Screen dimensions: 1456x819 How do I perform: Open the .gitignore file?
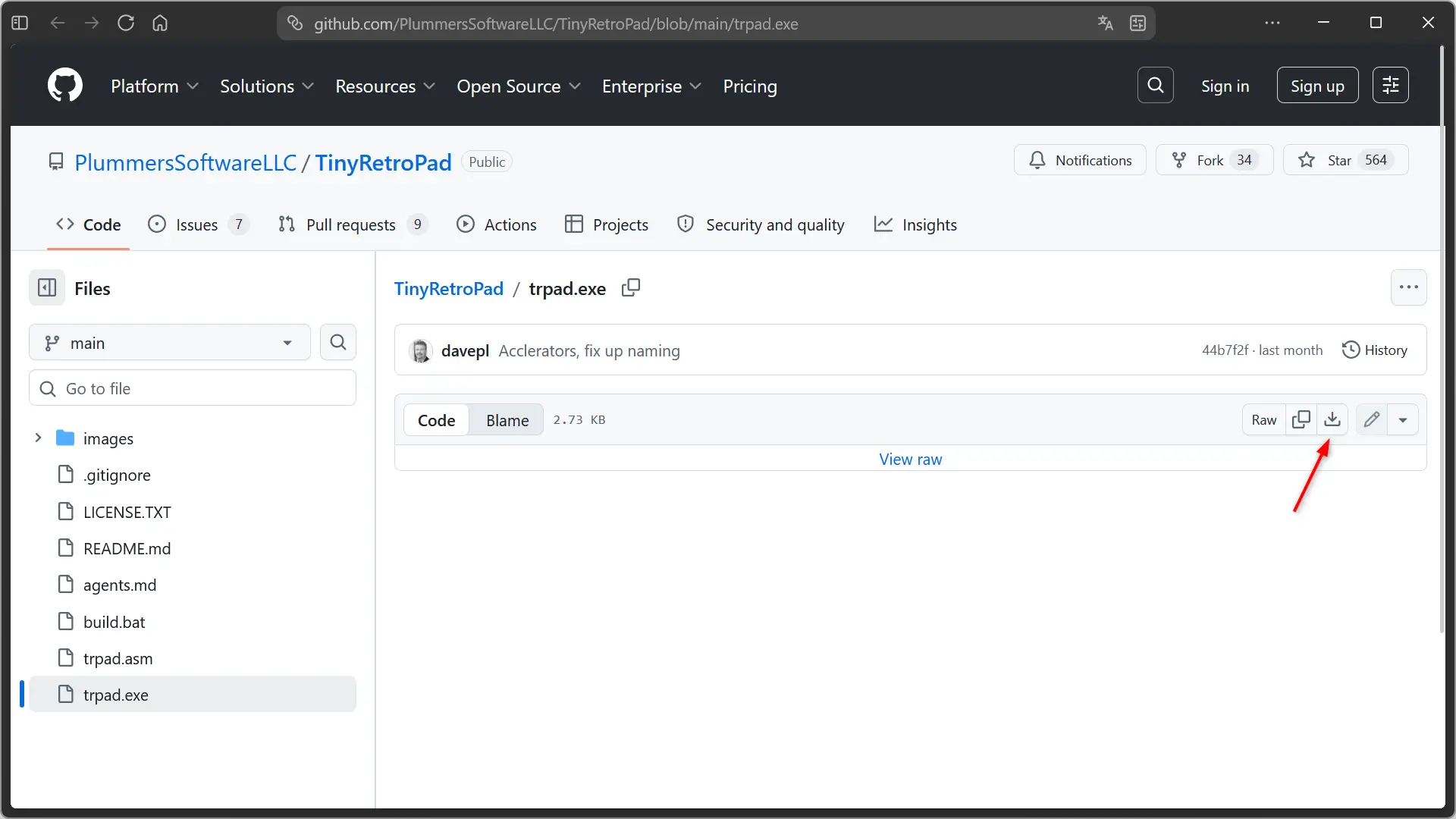(193, 475)
